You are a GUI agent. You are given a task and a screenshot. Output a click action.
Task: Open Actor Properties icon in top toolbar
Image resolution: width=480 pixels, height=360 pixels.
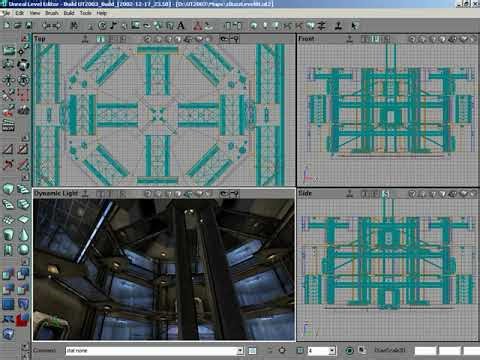tap(228, 25)
